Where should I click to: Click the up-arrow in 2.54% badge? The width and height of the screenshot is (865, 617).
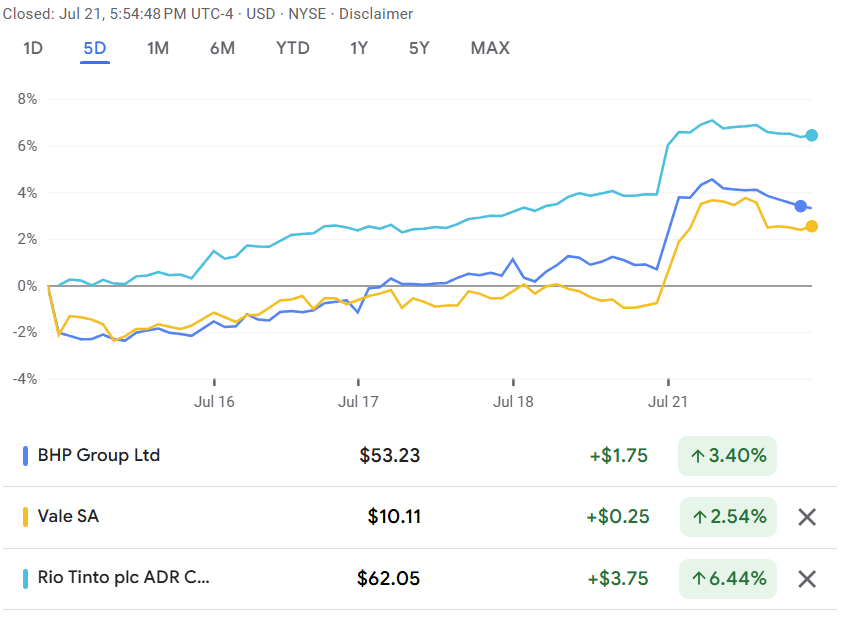coord(700,517)
